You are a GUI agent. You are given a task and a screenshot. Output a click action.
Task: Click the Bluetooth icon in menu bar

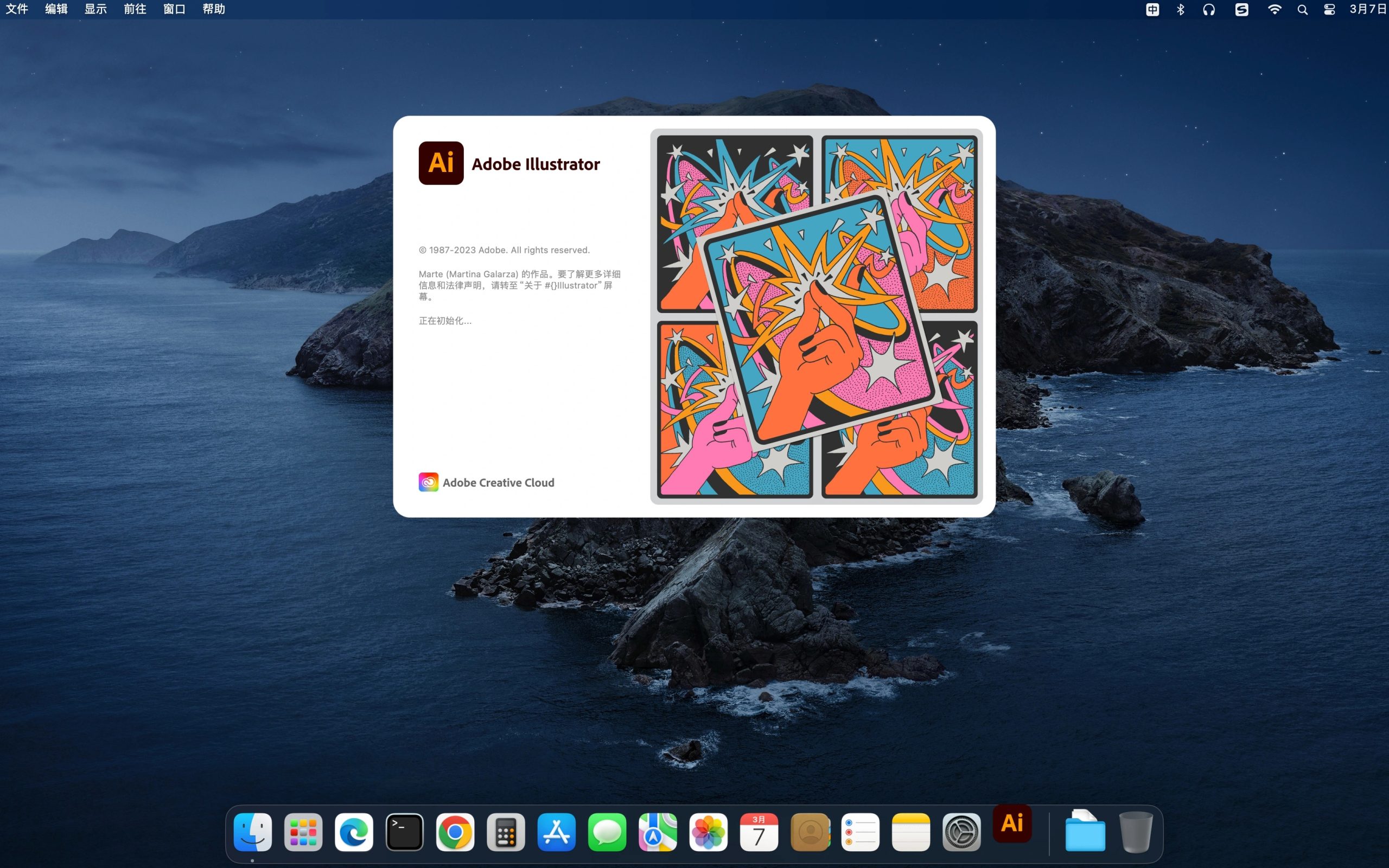(1176, 11)
